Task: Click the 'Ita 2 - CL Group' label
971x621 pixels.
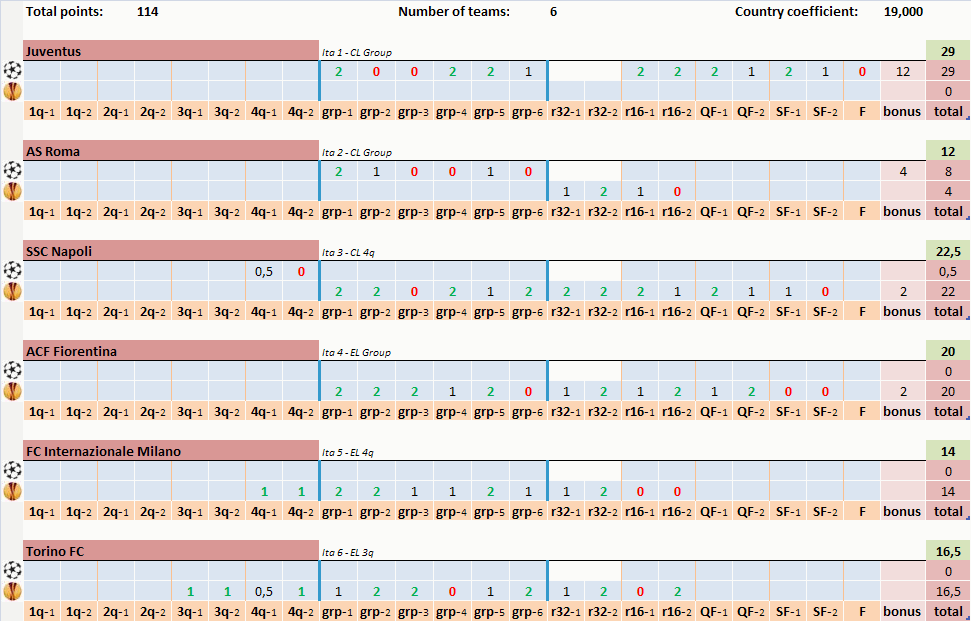Action: tap(357, 152)
